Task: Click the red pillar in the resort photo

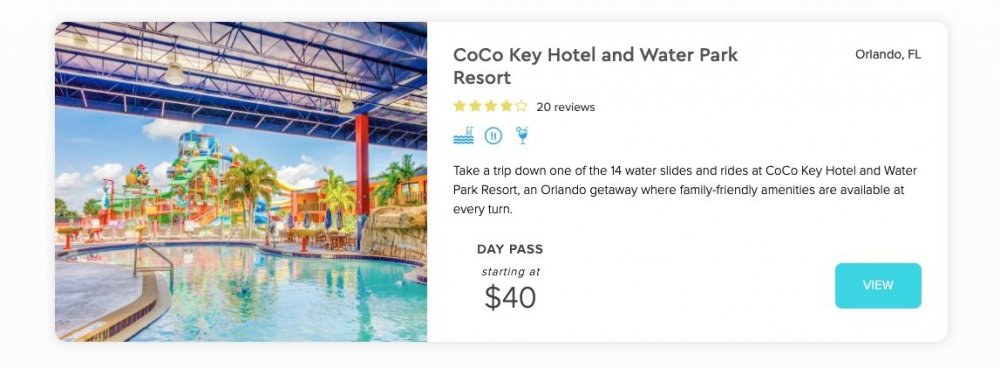Action: (x=362, y=167)
